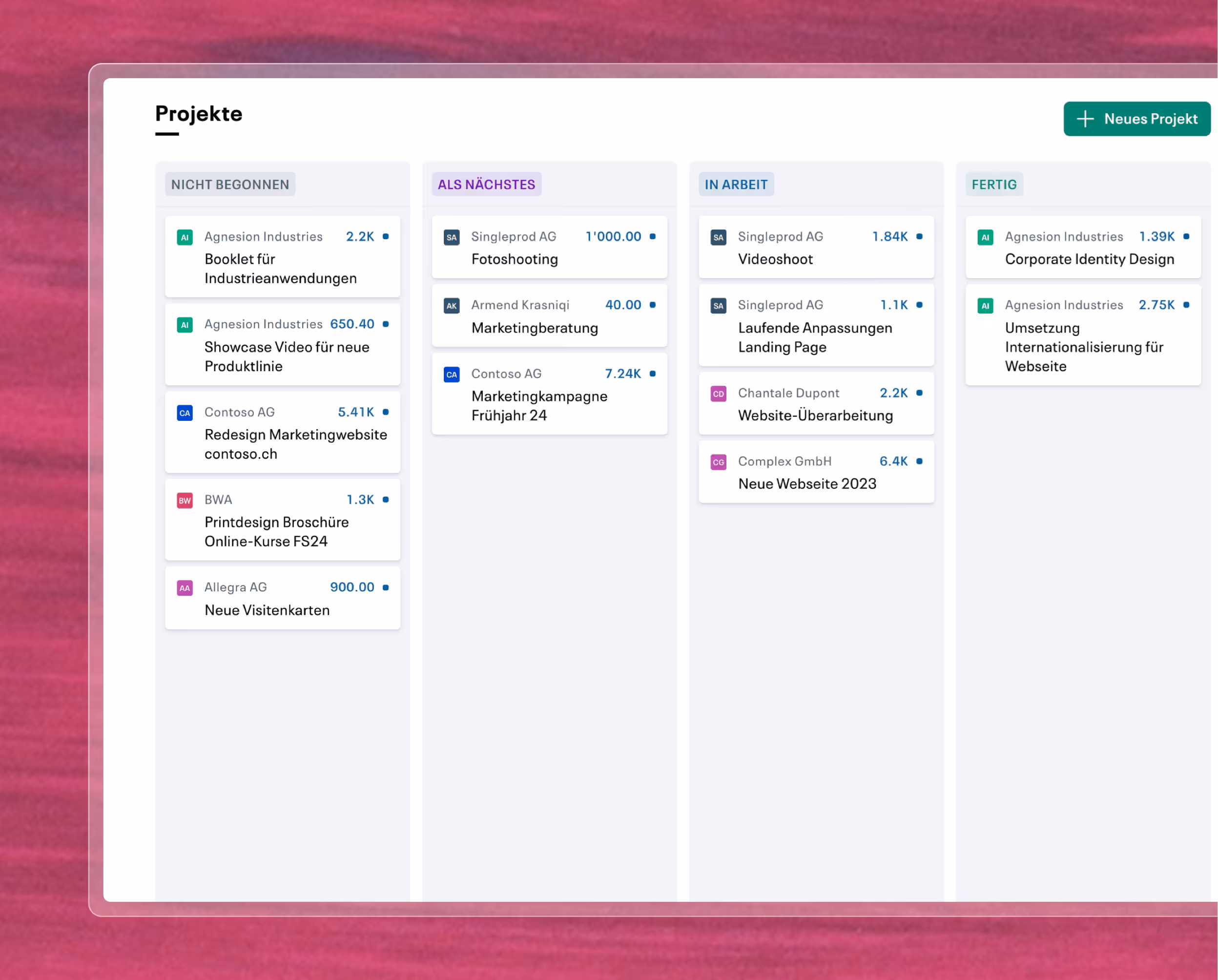The image size is (1218, 980).
Task: Click the status dot beside 1'000.00
Action: tap(653, 237)
